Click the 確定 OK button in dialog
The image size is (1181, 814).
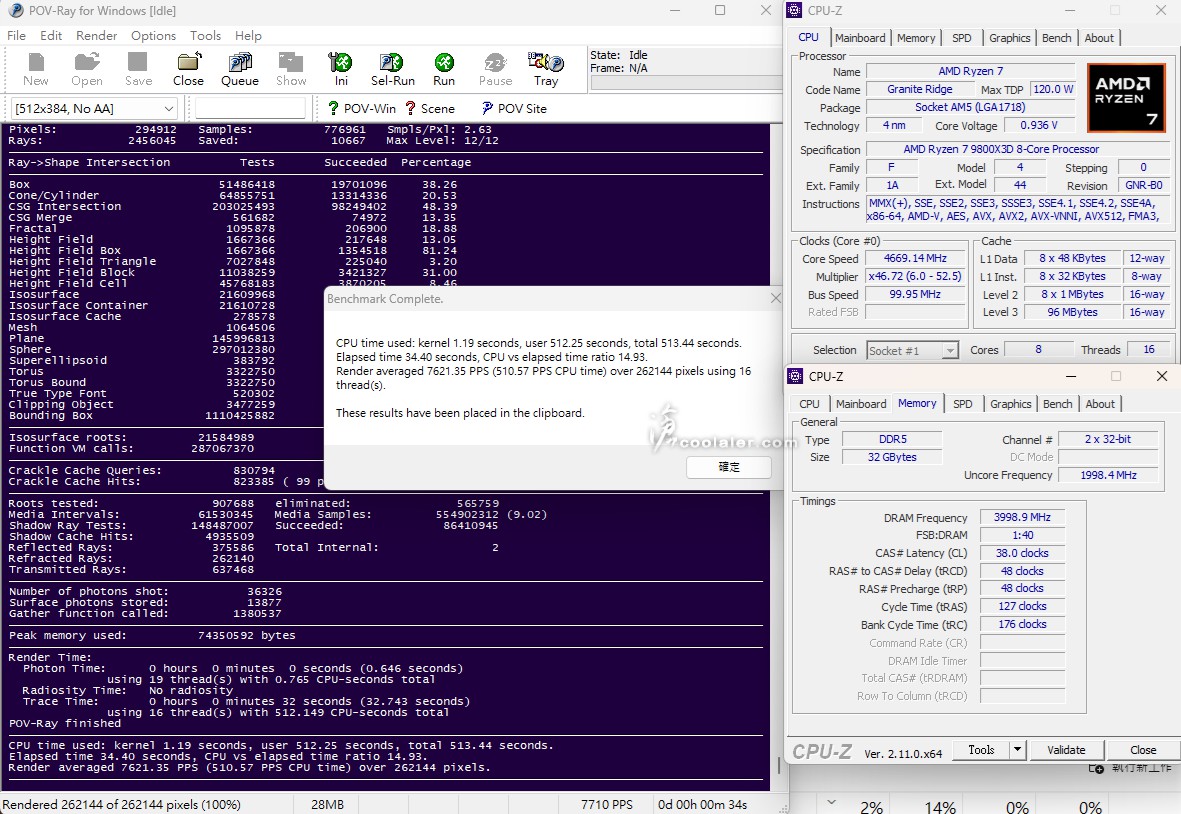[x=728, y=467]
